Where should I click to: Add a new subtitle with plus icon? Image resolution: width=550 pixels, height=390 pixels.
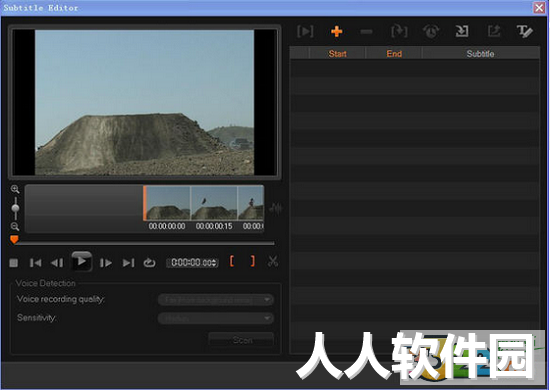point(337,32)
